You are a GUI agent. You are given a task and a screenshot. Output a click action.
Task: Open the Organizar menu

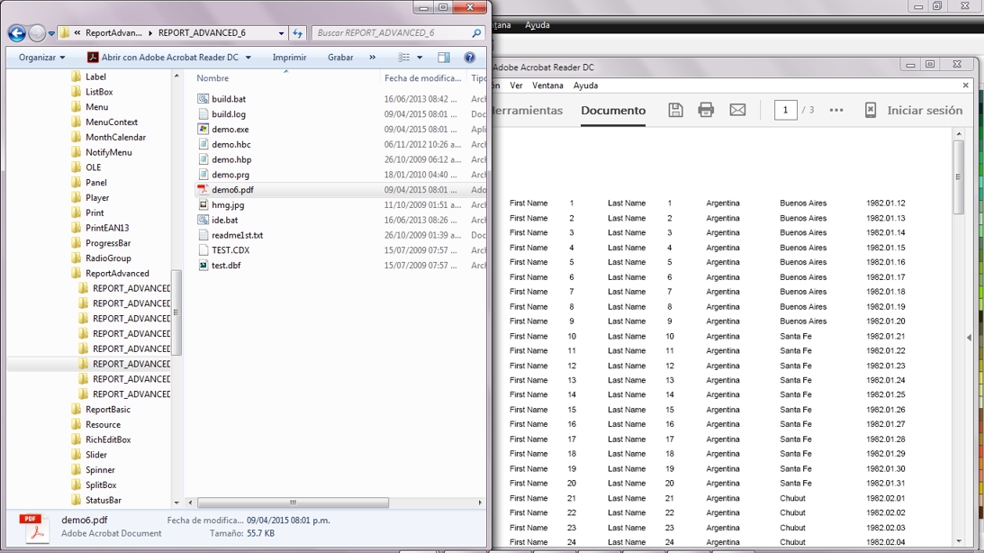tap(41, 57)
